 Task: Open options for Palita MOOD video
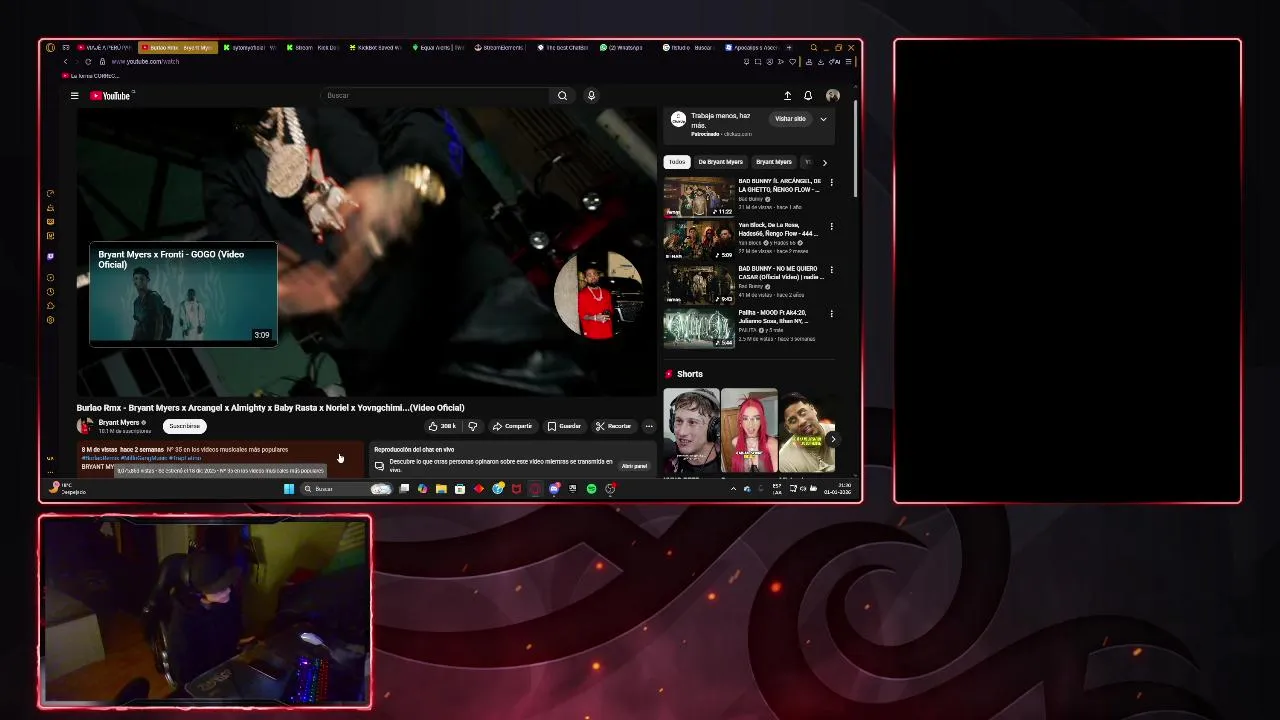tap(831, 314)
